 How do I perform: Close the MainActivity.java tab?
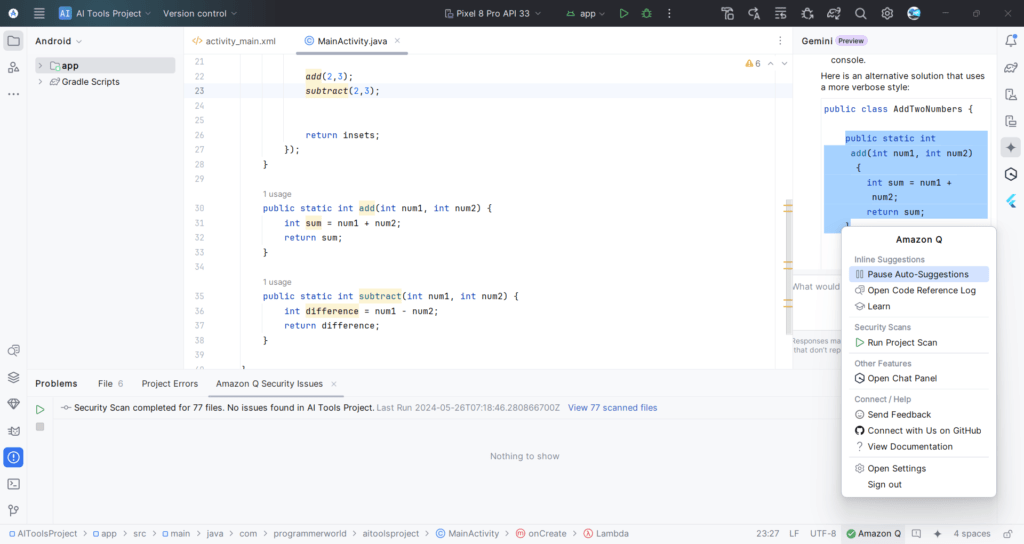pyautogui.click(x=397, y=40)
